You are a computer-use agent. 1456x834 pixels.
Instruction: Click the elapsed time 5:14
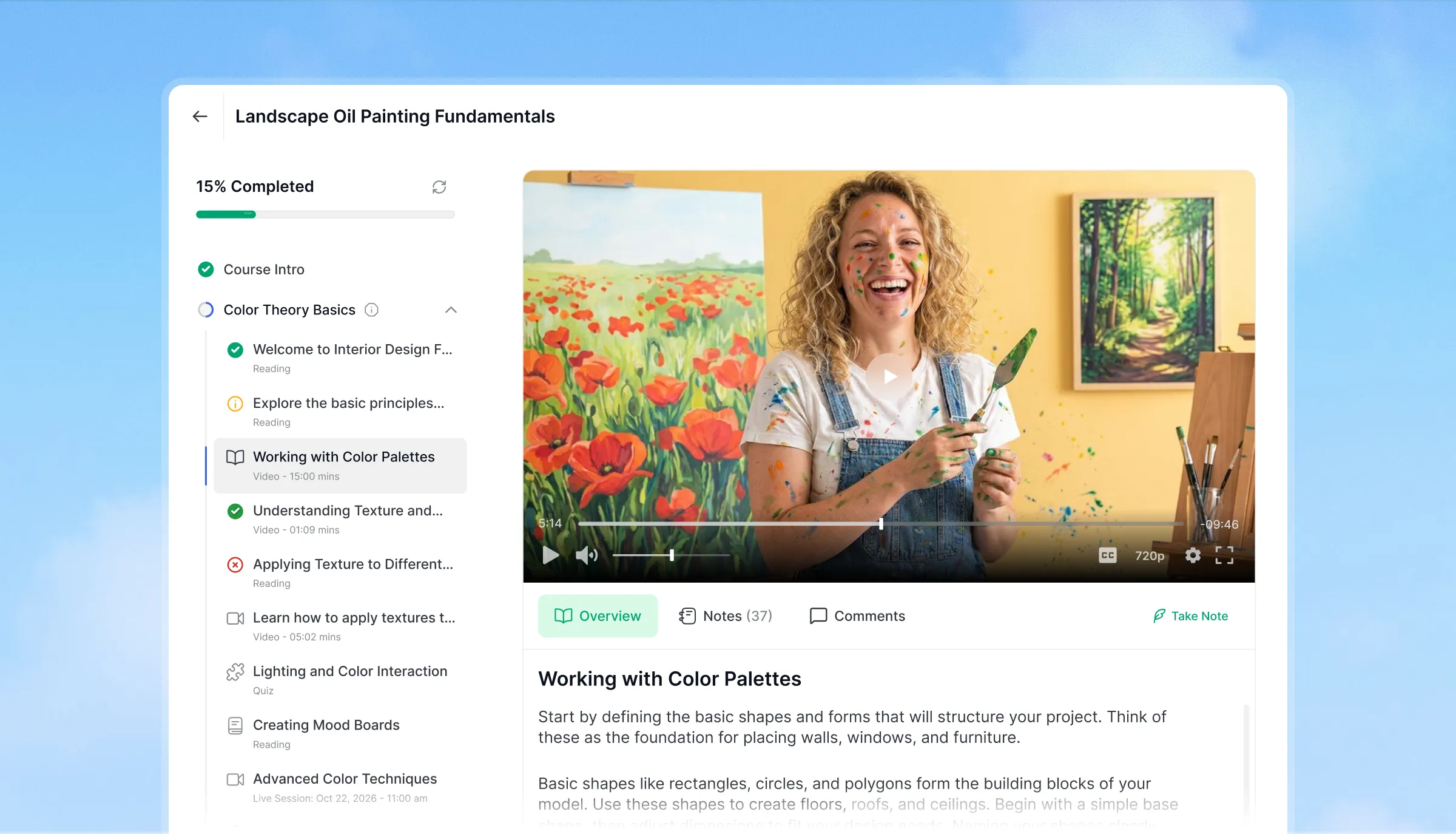(x=550, y=523)
